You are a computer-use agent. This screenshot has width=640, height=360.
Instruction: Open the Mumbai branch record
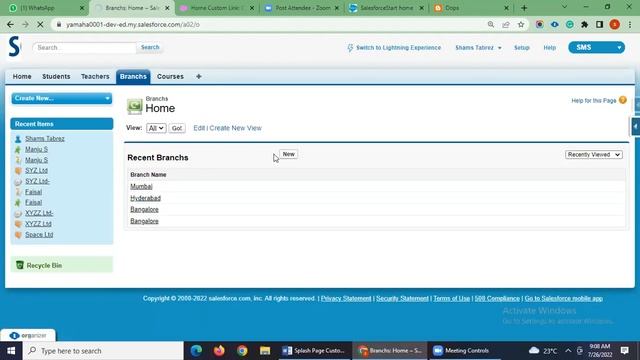click(141, 187)
